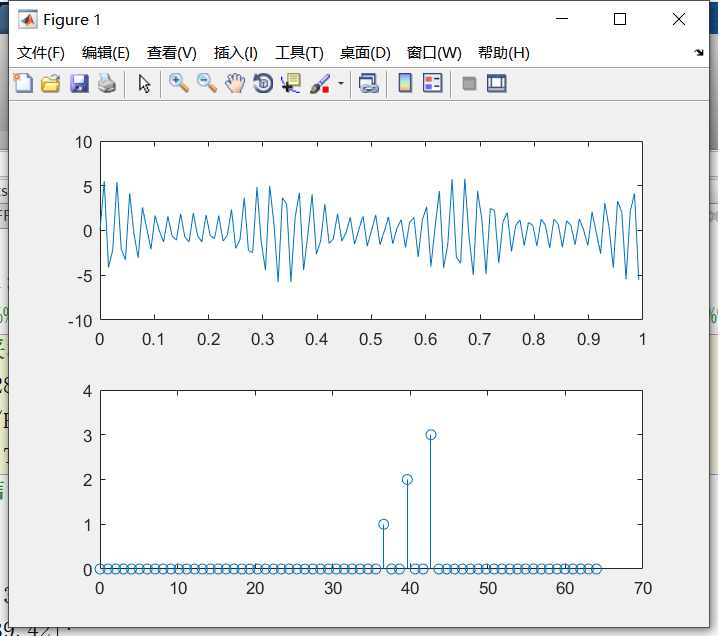This screenshot has width=718, height=636.
Task: Close the Figure 1 window
Action: [x=679, y=19]
